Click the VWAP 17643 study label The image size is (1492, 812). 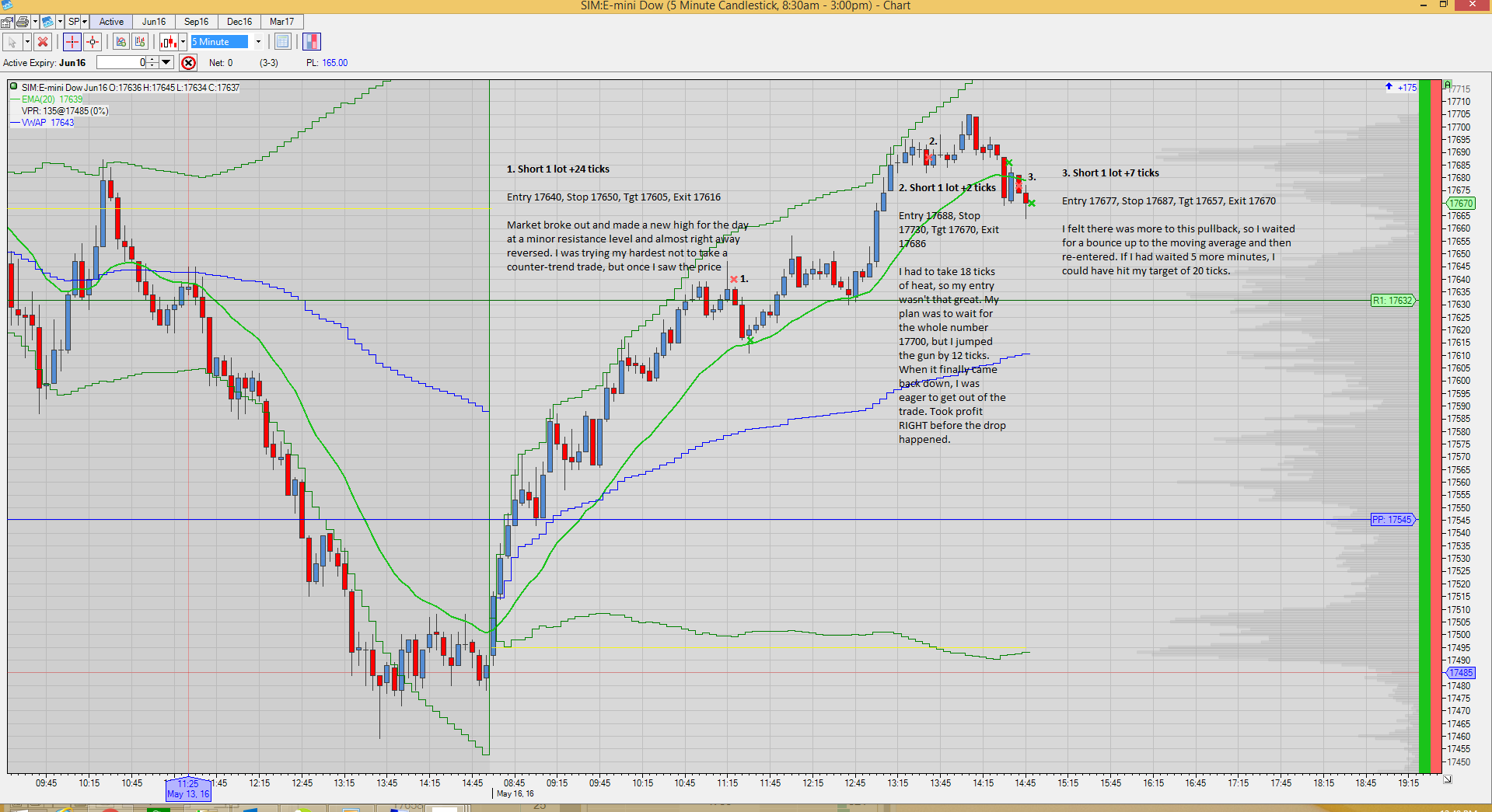click(x=47, y=123)
